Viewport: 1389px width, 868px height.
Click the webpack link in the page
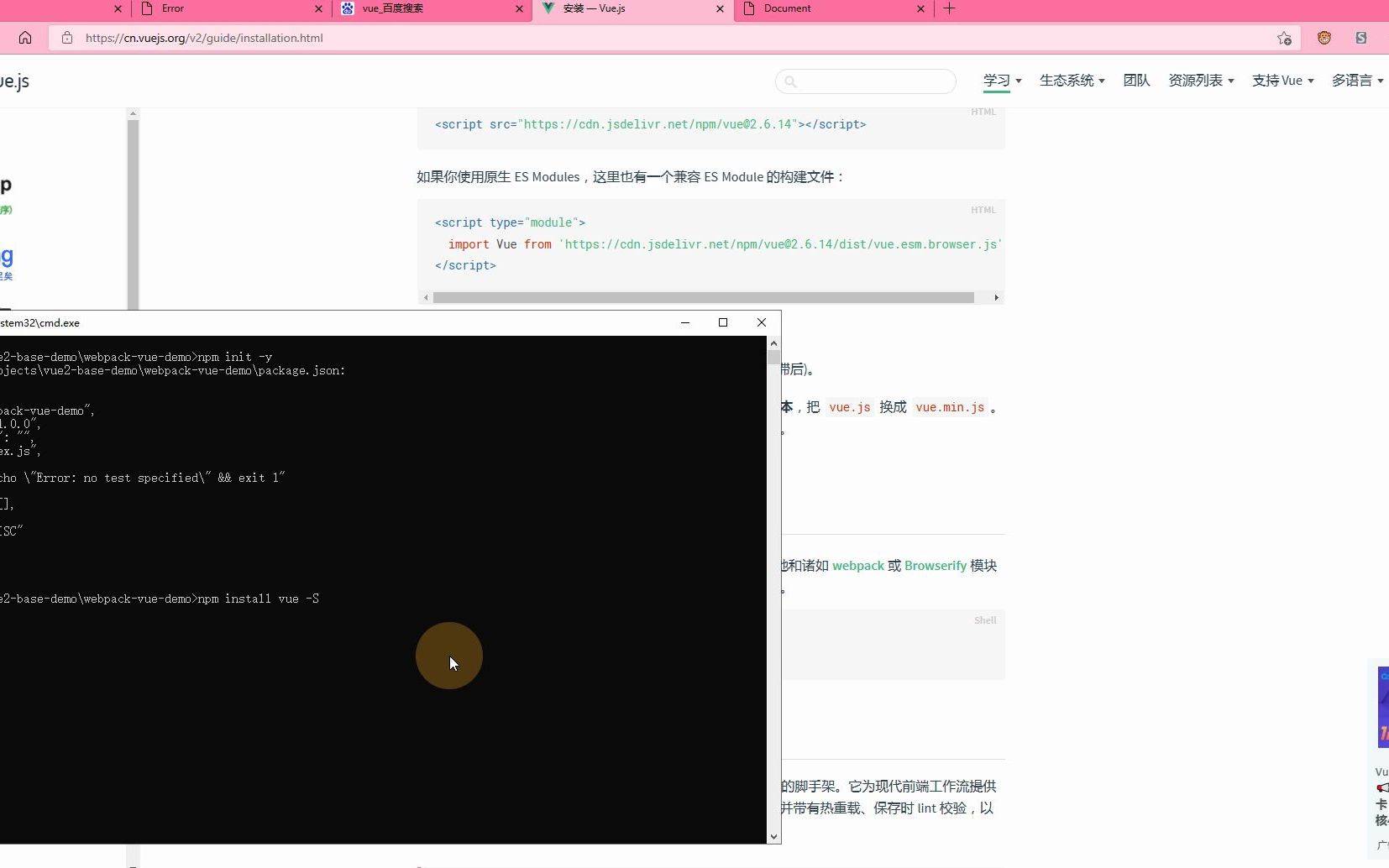point(858,566)
